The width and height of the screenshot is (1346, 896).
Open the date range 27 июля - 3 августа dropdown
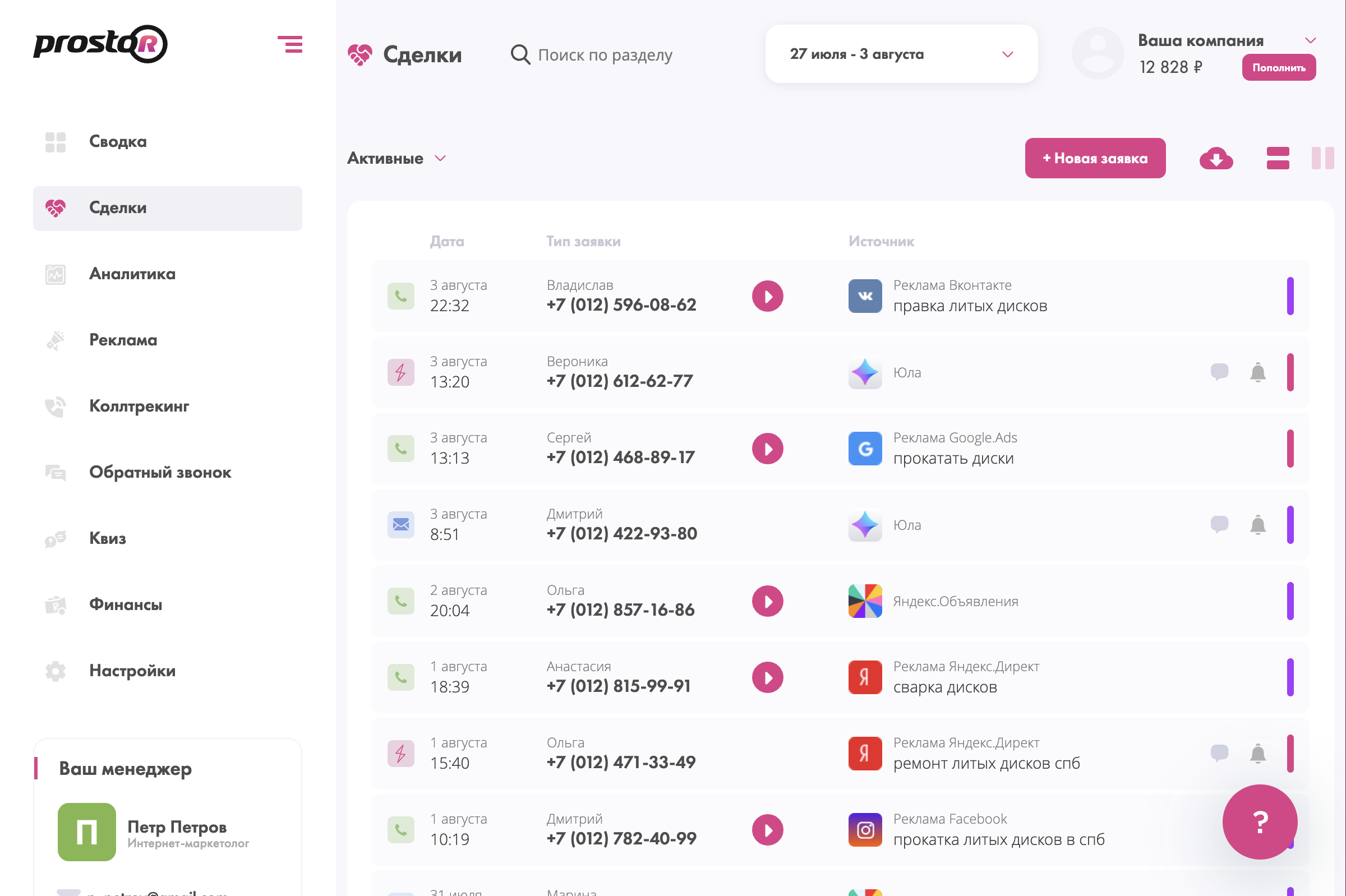(x=901, y=54)
